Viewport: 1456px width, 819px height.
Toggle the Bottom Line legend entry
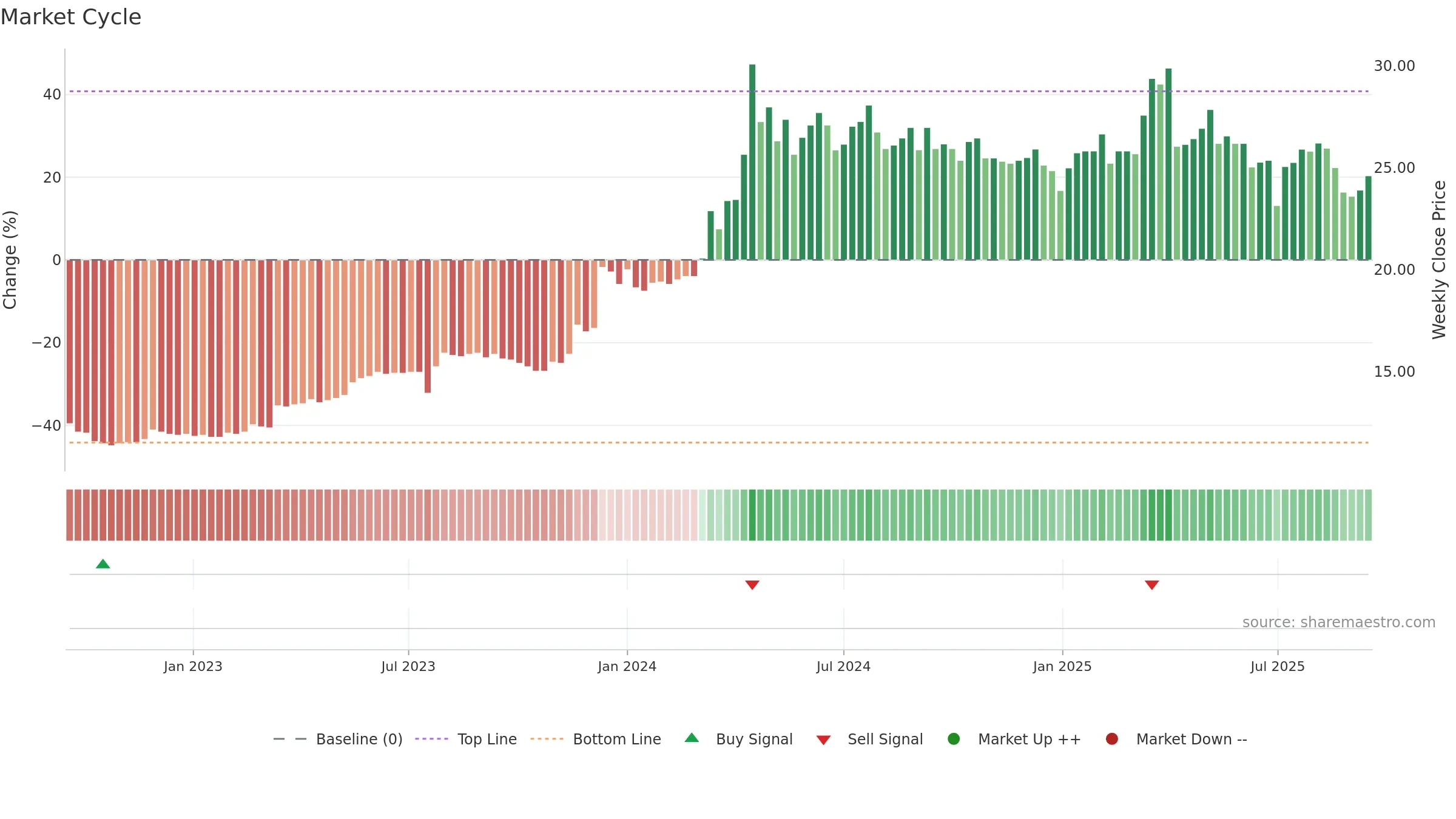pos(596,739)
